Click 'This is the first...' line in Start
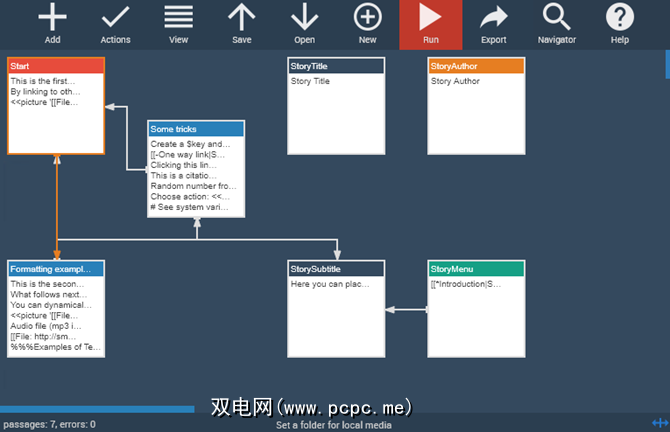The width and height of the screenshot is (670, 432). click(x=43, y=81)
